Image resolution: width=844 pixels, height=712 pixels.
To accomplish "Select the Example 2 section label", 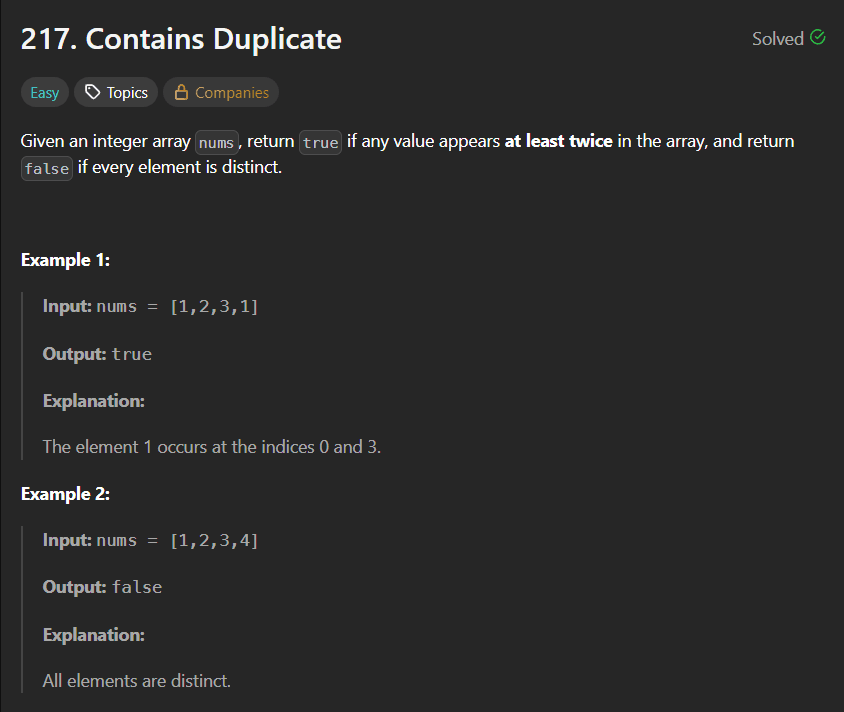I will tap(65, 493).
